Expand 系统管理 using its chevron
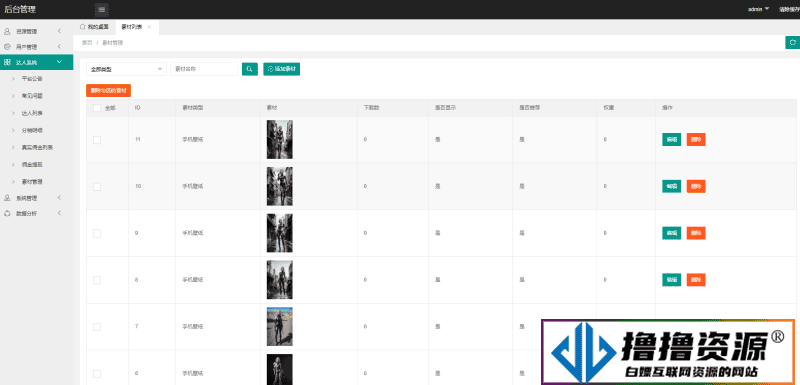The image size is (800, 385). click(59, 198)
